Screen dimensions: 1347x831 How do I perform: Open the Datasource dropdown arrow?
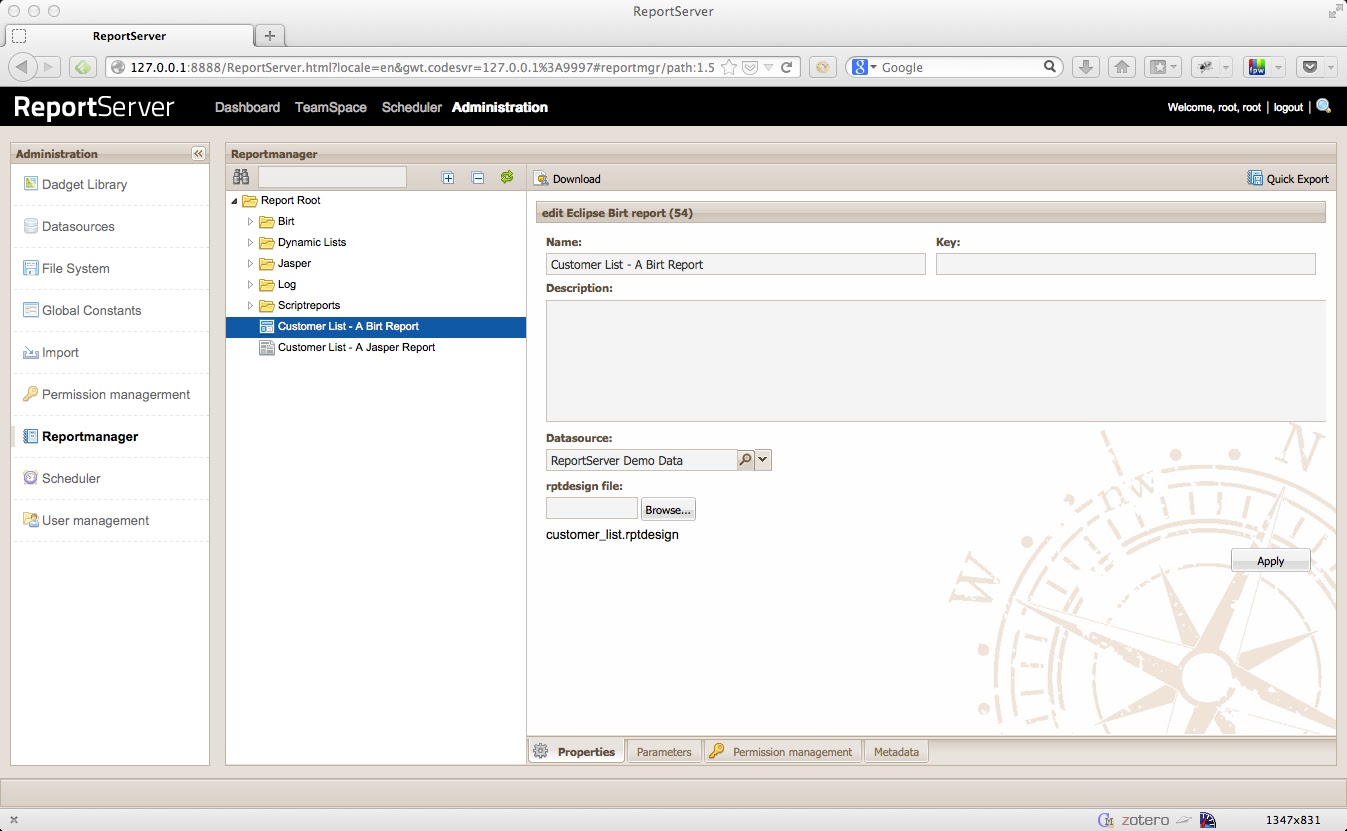click(x=763, y=460)
